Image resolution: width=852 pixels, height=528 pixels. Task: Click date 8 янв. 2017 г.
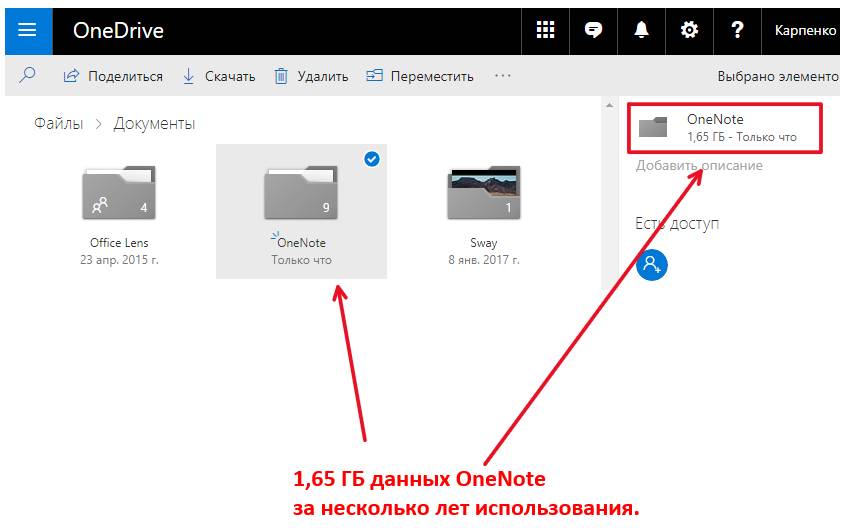click(484, 260)
